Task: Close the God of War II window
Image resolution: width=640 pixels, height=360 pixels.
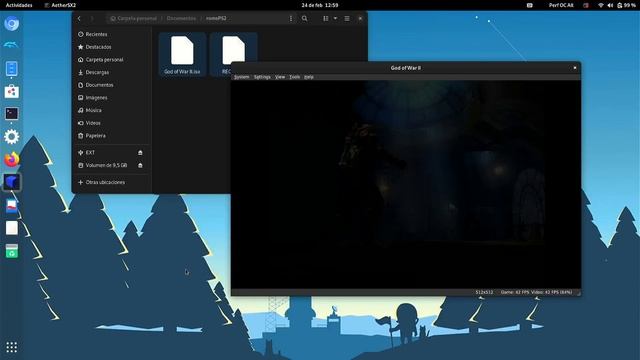Action: [x=575, y=68]
